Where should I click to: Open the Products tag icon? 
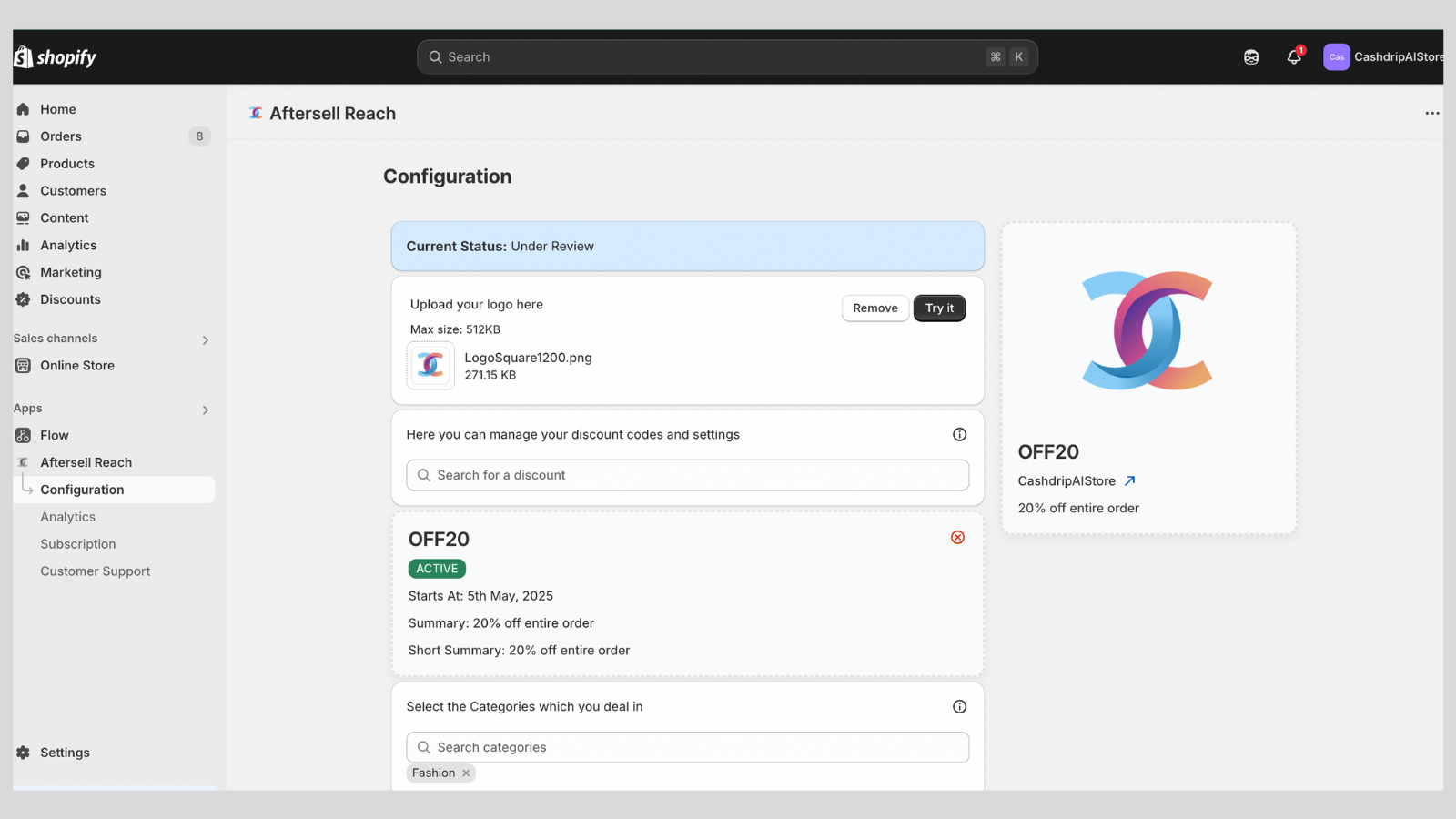(x=23, y=164)
